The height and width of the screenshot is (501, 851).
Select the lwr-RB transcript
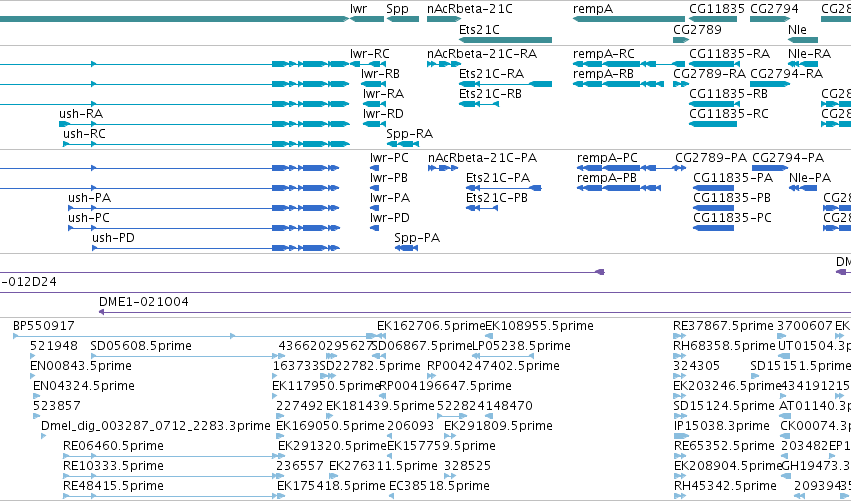[374, 84]
